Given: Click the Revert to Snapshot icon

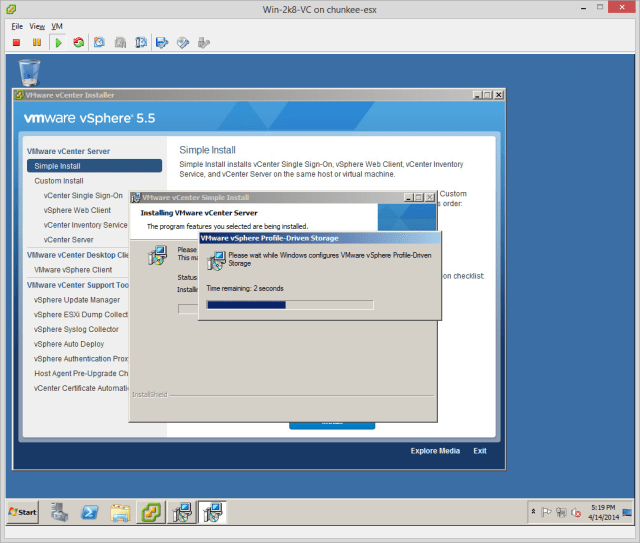Looking at the screenshot, I should [x=120, y=42].
